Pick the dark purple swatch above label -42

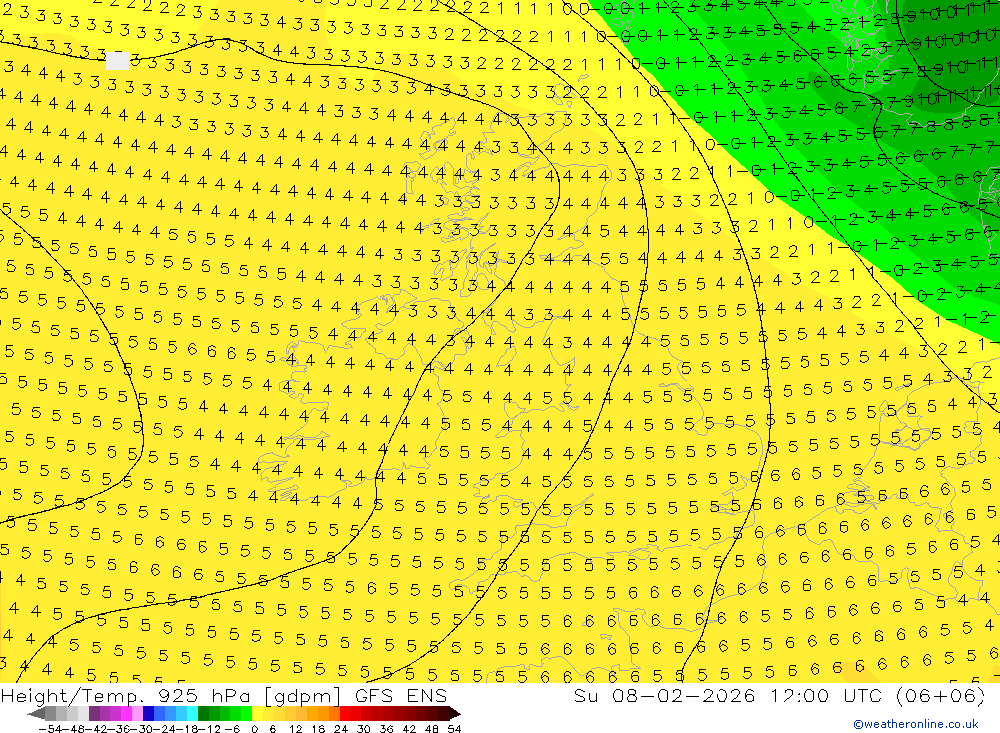click(x=94, y=714)
